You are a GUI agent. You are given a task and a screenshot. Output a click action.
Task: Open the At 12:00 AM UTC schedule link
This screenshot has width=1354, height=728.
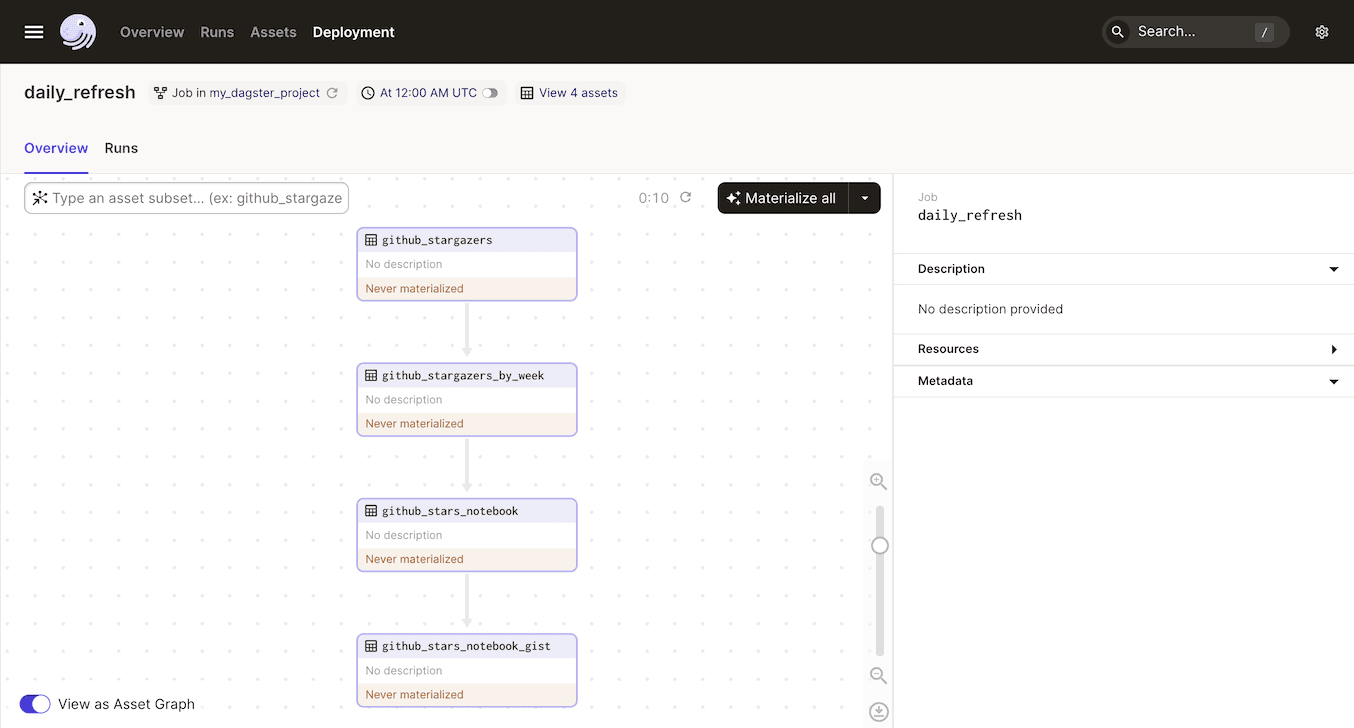coord(428,93)
